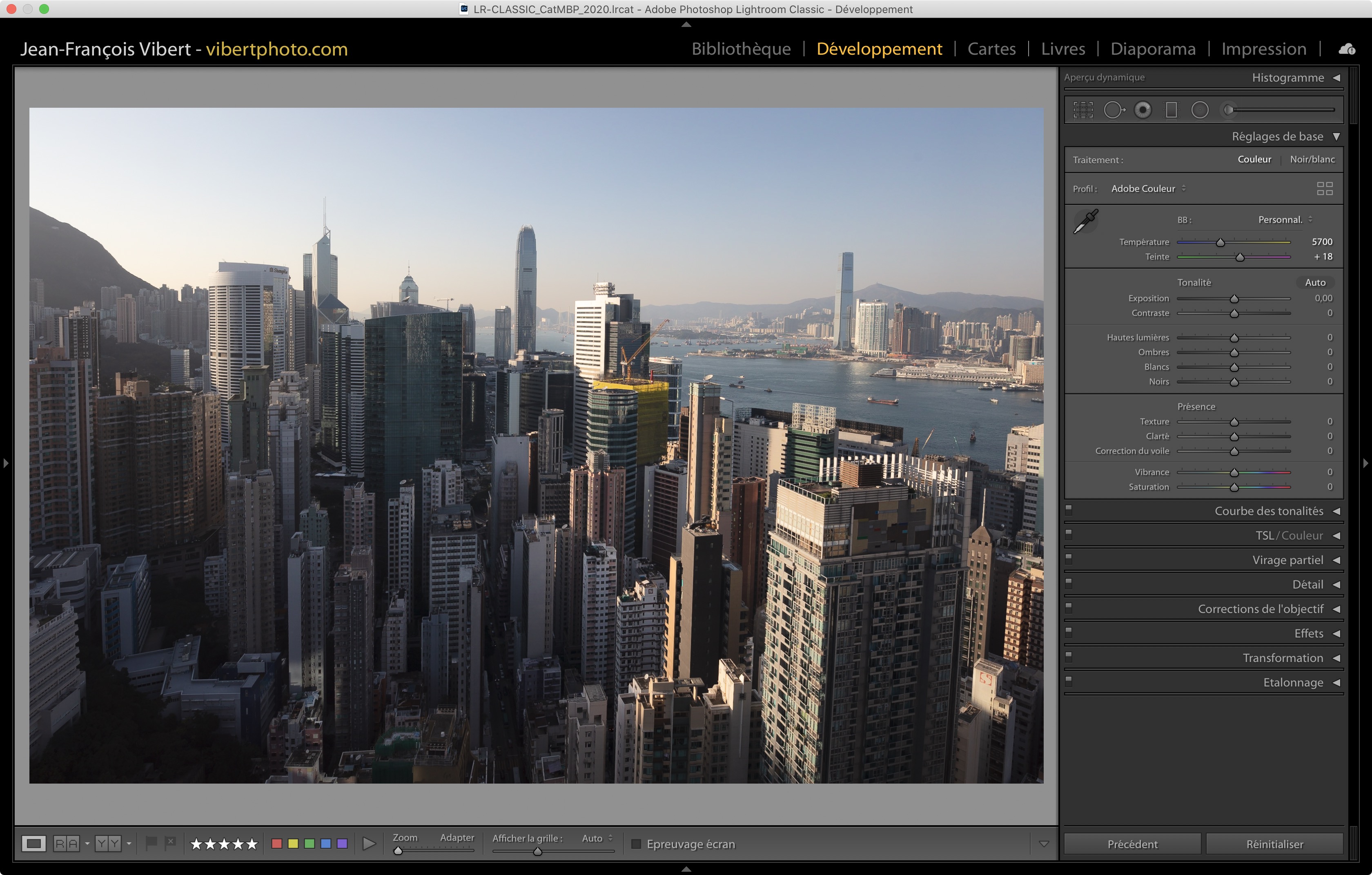Viewport: 1372px width, 875px height.
Task: Click the Réinitialiser button
Action: click(x=1274, y=844)
